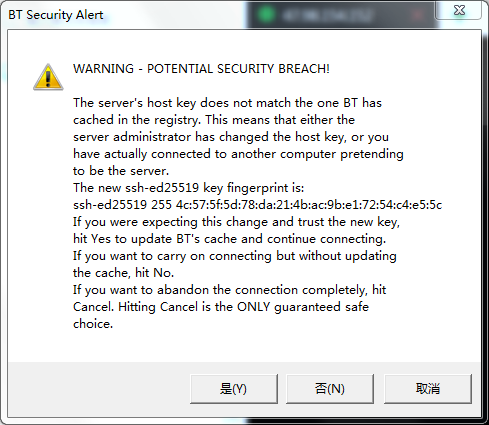
Task: Click the text 'to be the server.'
Action: pos(121,171)
